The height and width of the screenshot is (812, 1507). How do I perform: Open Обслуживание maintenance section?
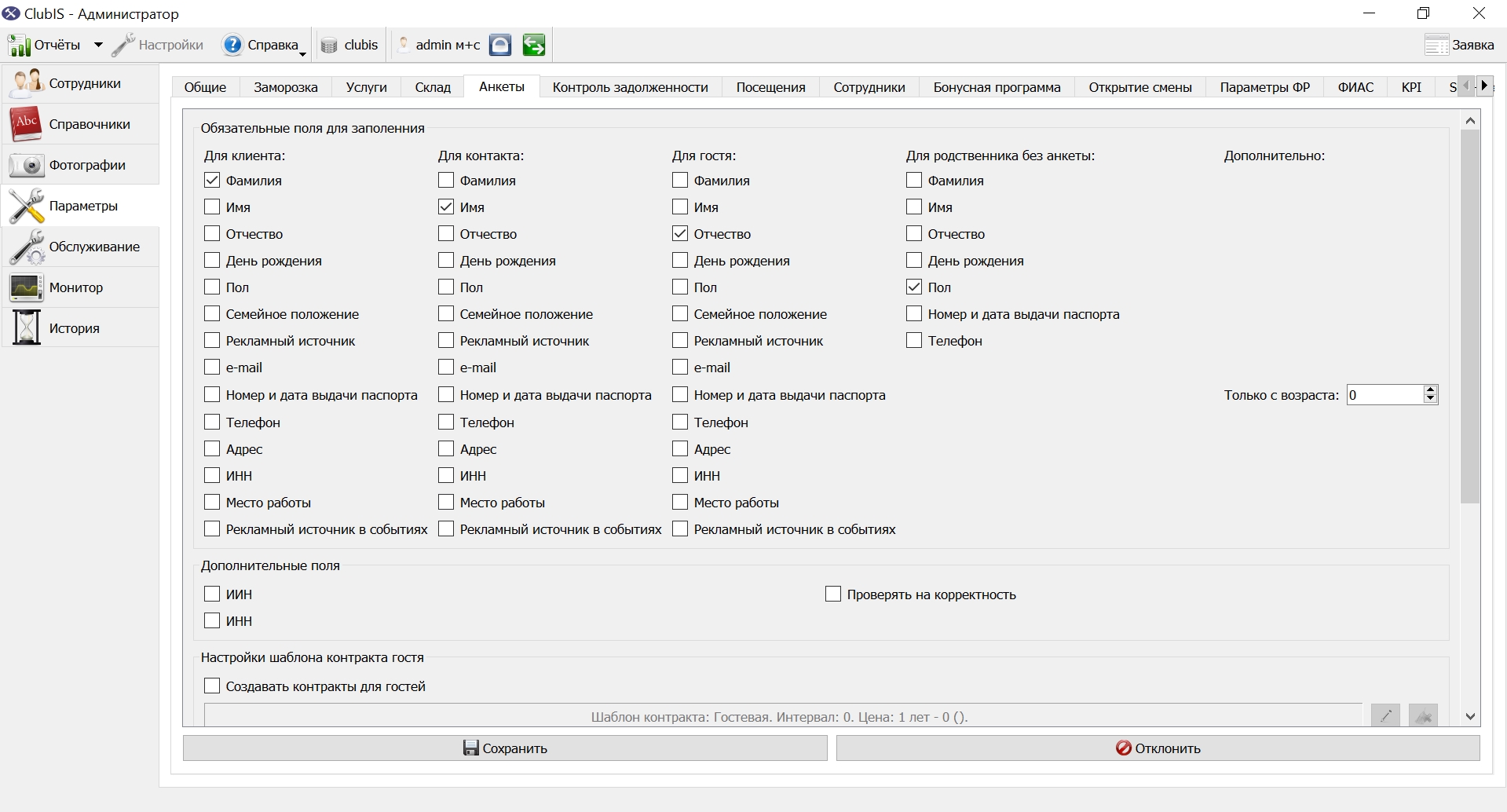pyautogui.click(x=81, y=247)
